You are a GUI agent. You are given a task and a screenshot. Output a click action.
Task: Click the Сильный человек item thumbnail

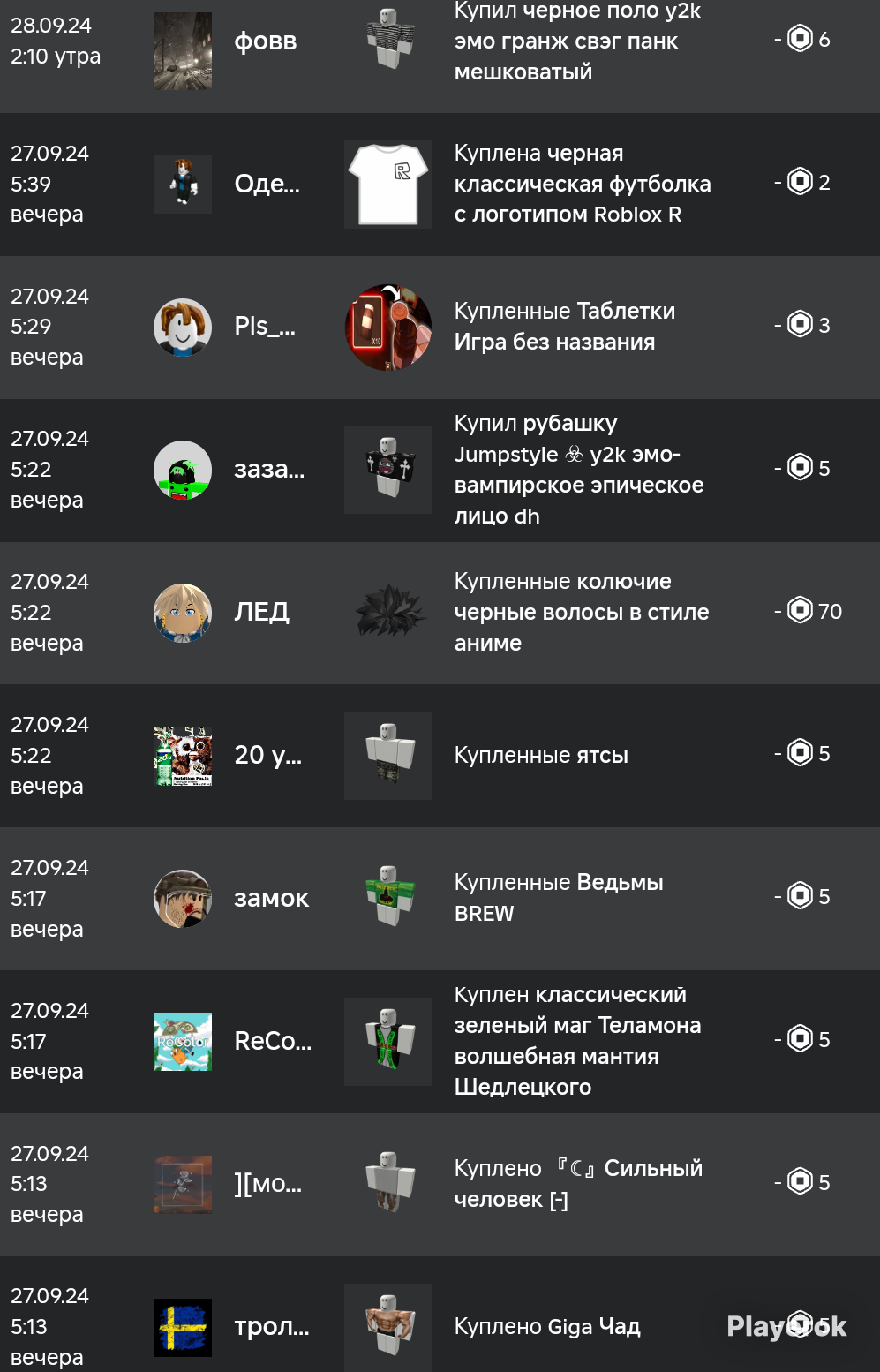(388, 1183)
